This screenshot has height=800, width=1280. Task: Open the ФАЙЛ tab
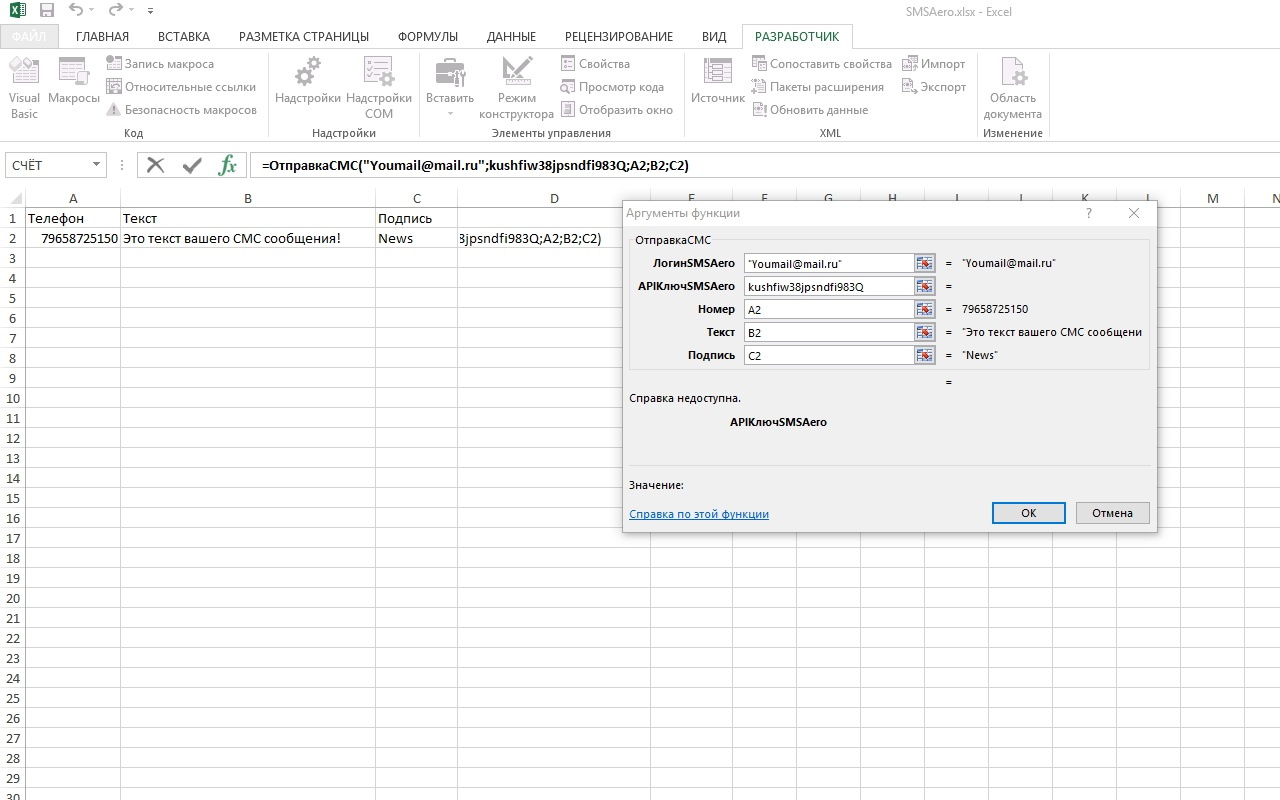(29, 37)
